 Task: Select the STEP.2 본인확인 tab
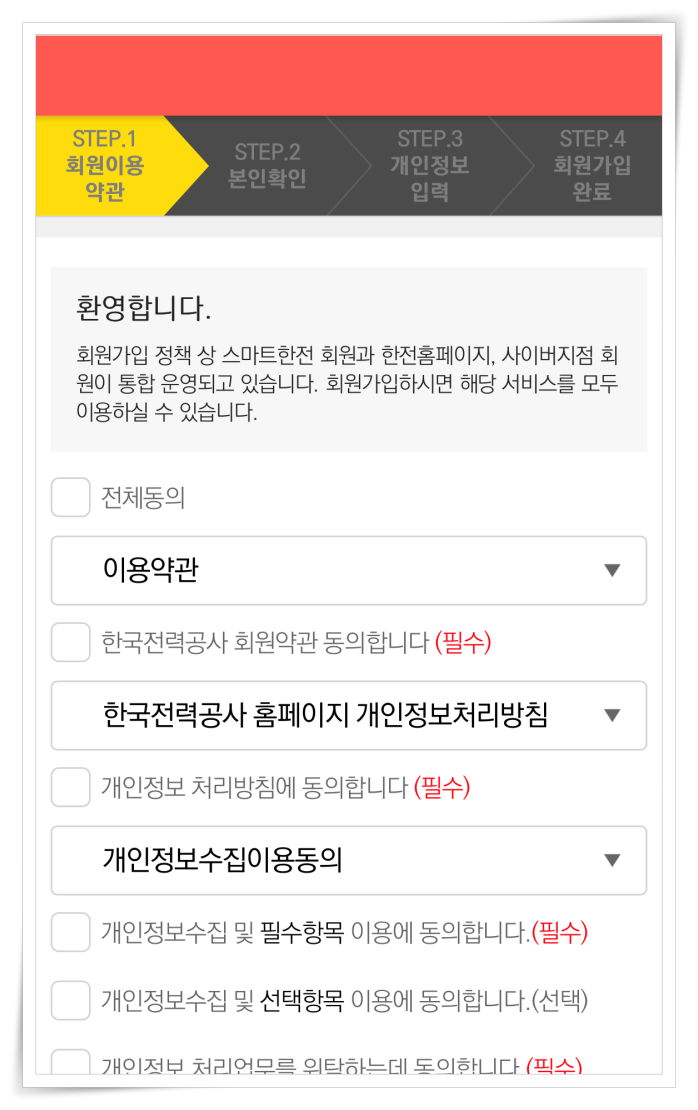pyautogui.click(x=268, y=166)
